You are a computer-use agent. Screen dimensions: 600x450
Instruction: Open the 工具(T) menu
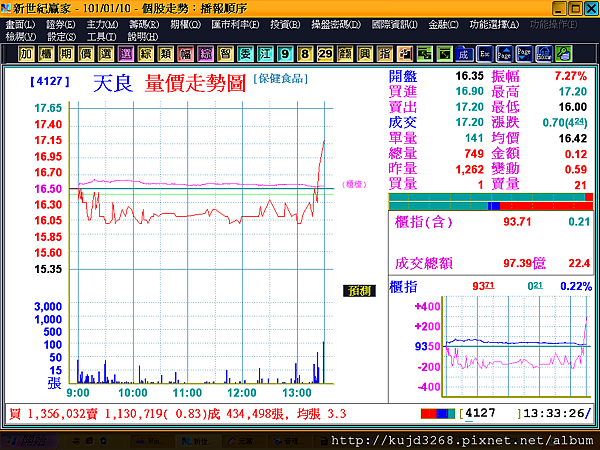click(x=101, y=37)
